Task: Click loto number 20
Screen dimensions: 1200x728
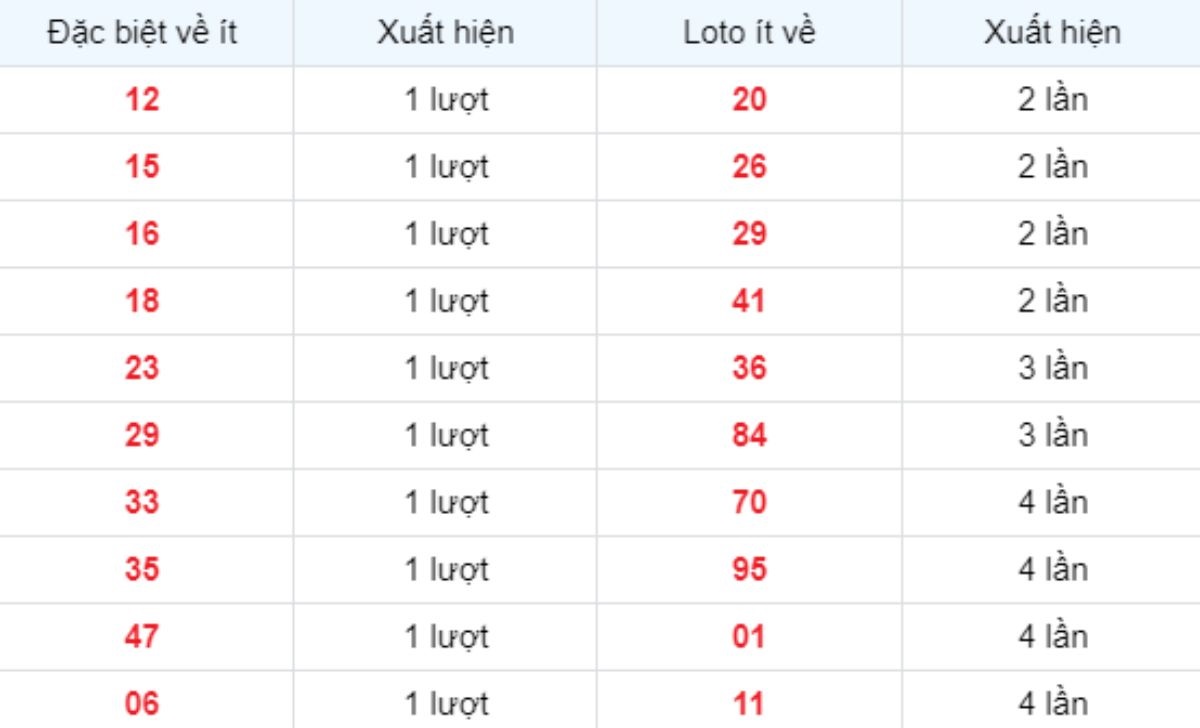Action: (x=749, y=99)
